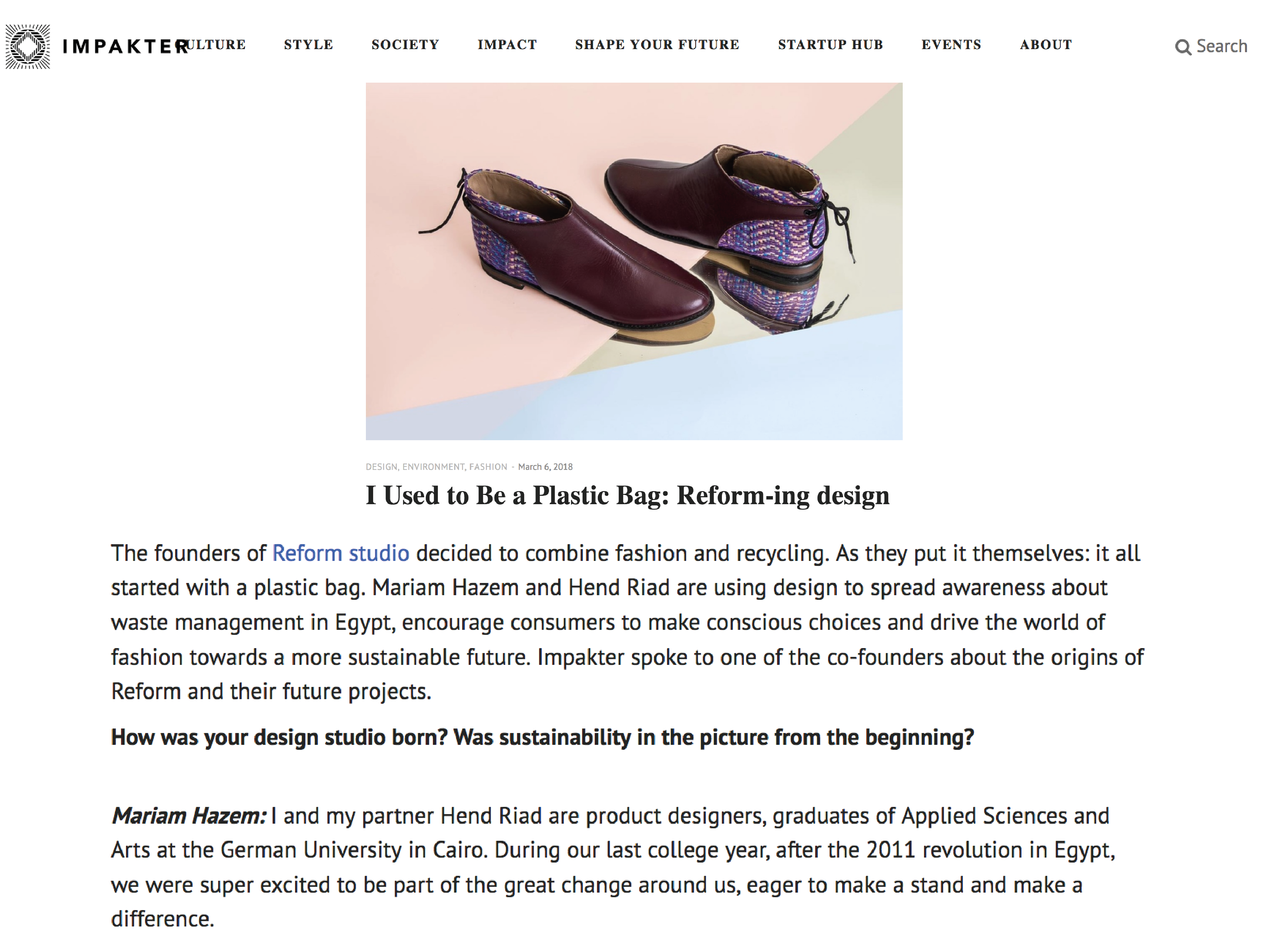The image size is (1269, 952).
Task: Navigate to Startup Hub
Action: coord(830,45)
